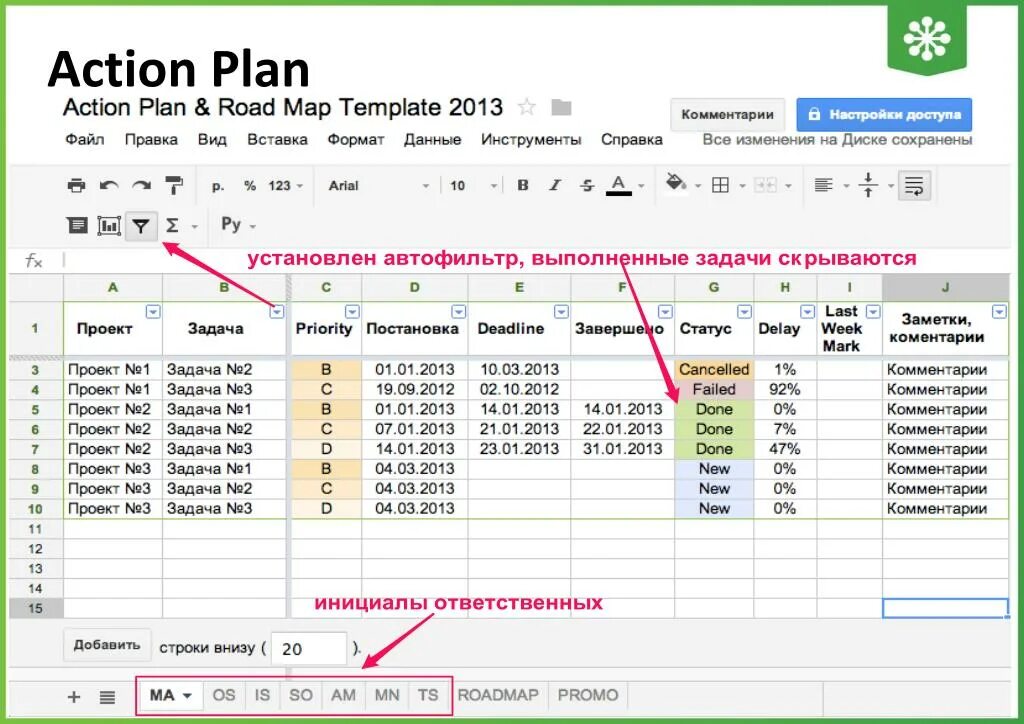
Task: Switch to the ROADMAP sheet tab
Action: tap(498, 695)
